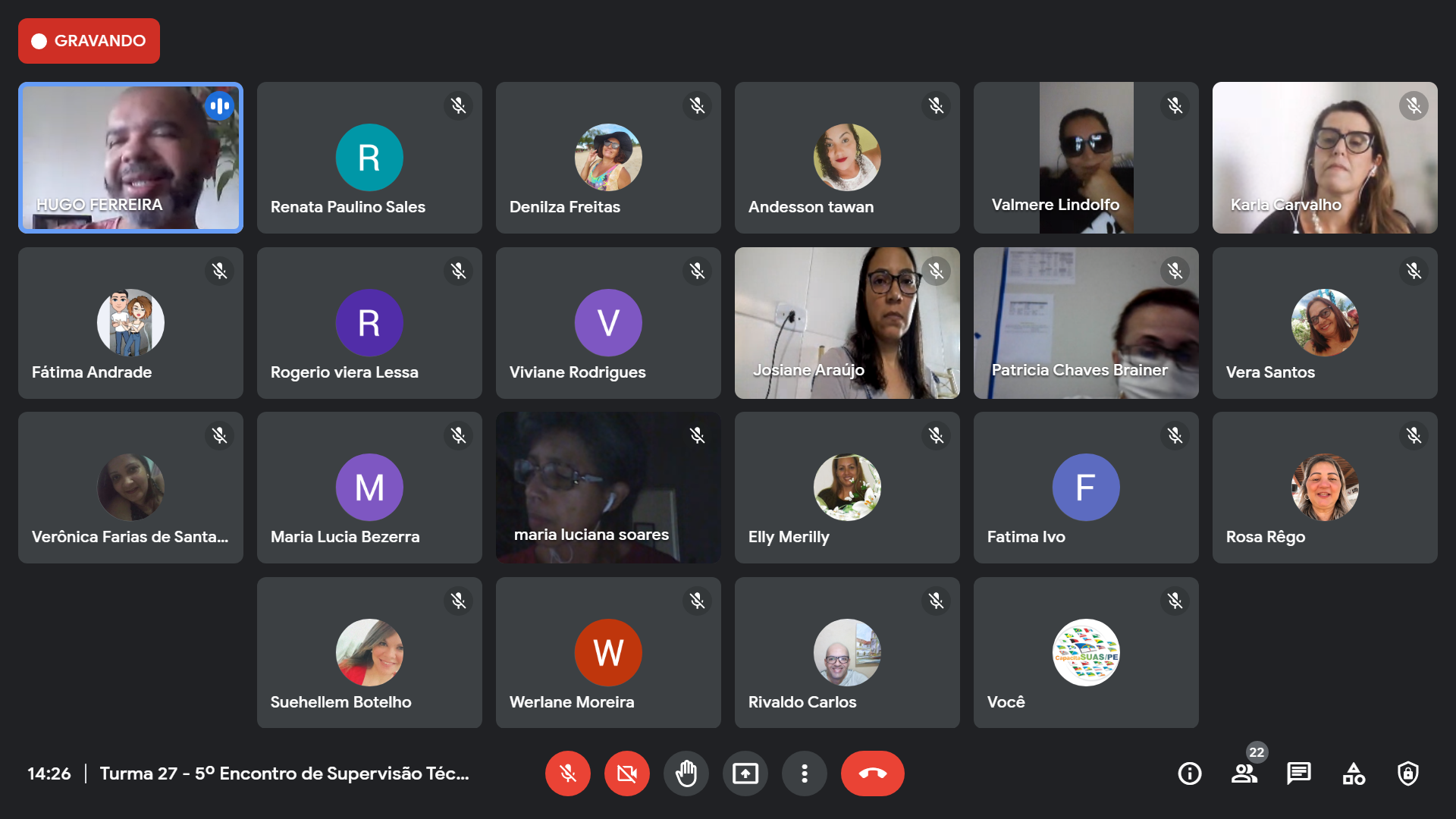Open chat with everyone

coord(1298,773)
